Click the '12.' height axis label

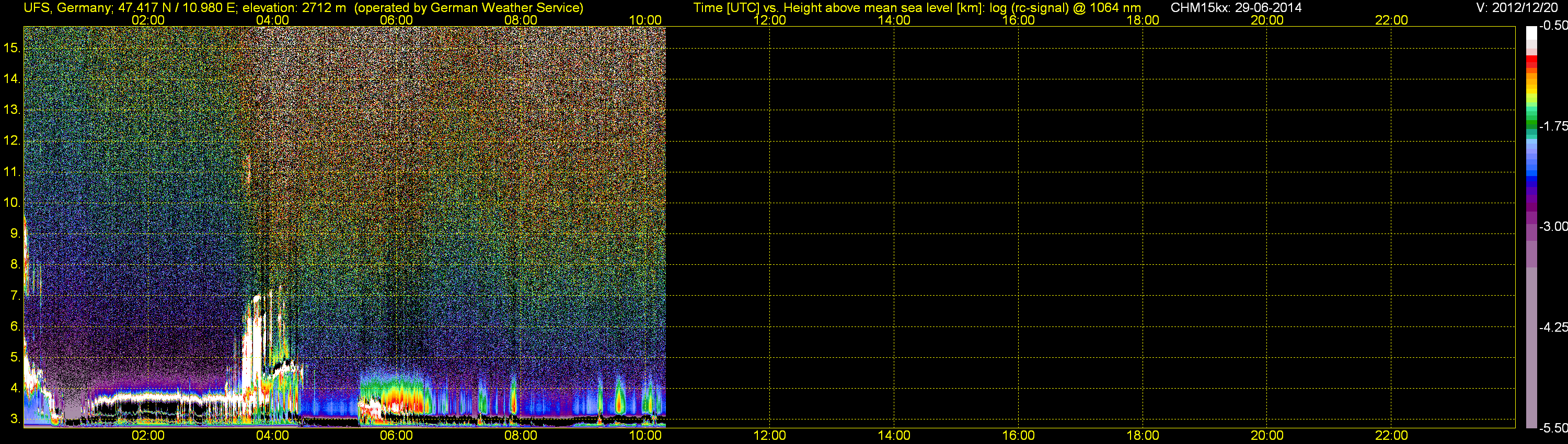pos(12,141)
